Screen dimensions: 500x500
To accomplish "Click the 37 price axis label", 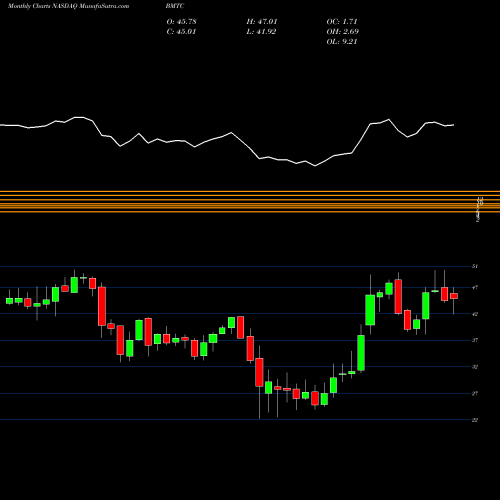I will click(x=475, y=340).
